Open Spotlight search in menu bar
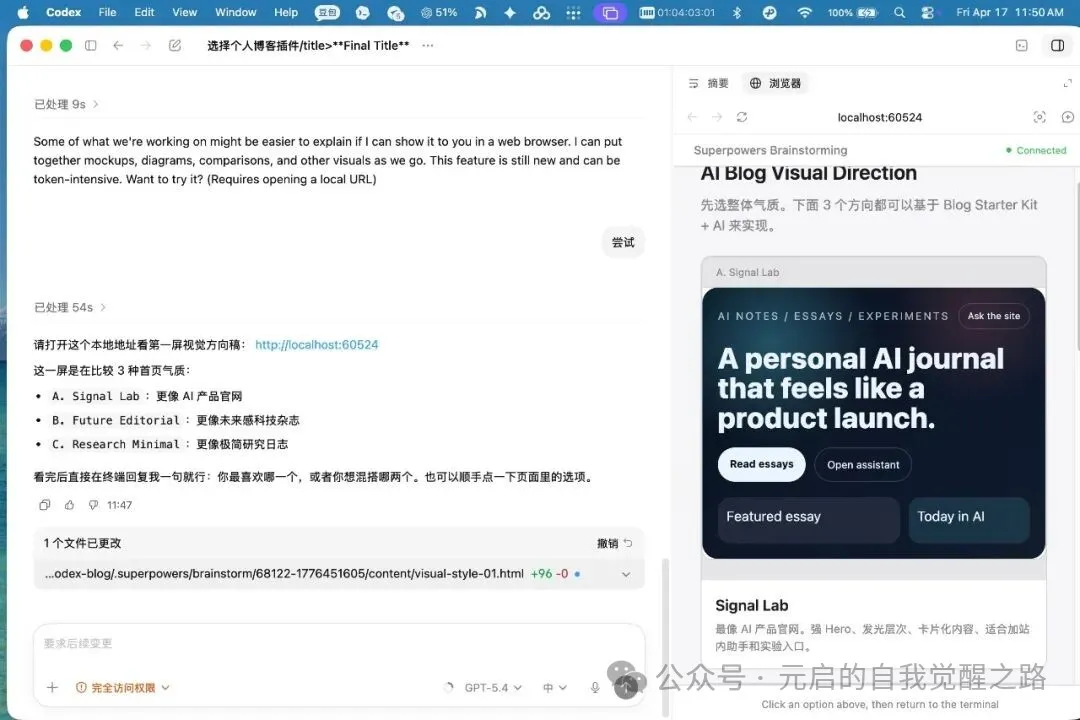 [x=900, y=12]
